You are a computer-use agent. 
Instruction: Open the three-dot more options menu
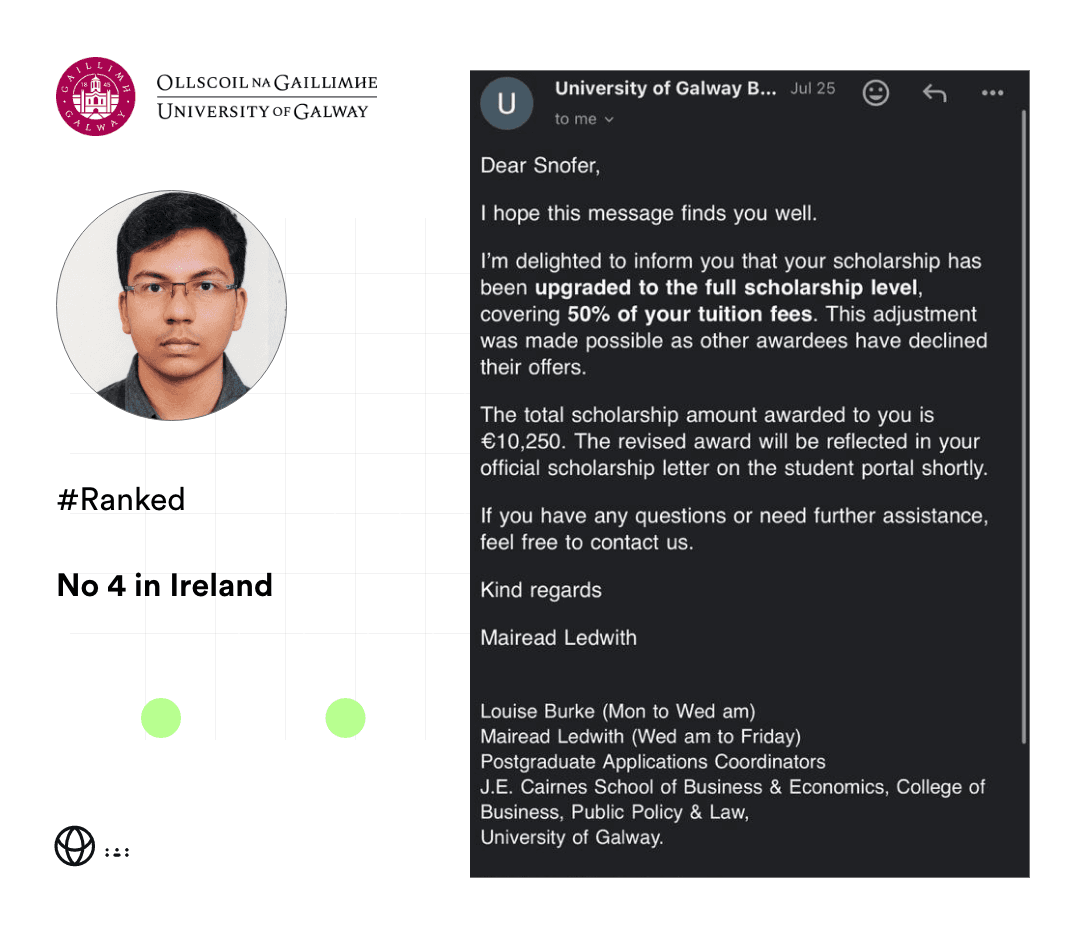pos(992,92)
